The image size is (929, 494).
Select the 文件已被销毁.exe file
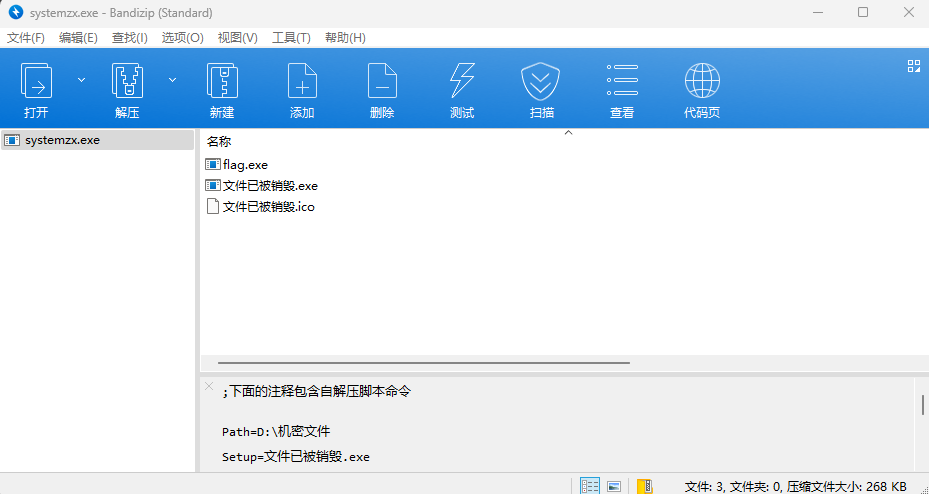261,186
